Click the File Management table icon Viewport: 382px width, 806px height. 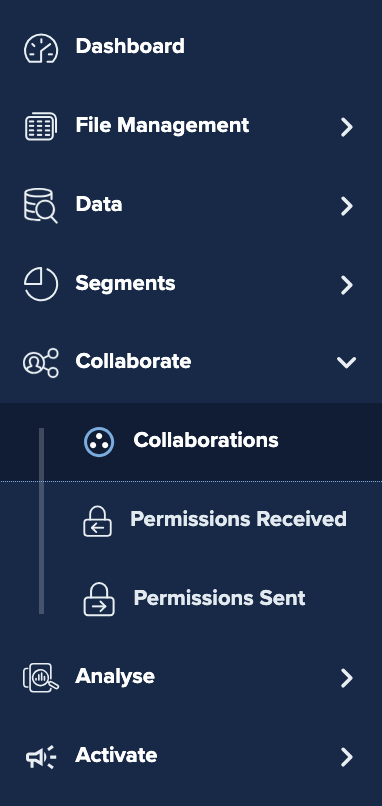pos(41,126)
